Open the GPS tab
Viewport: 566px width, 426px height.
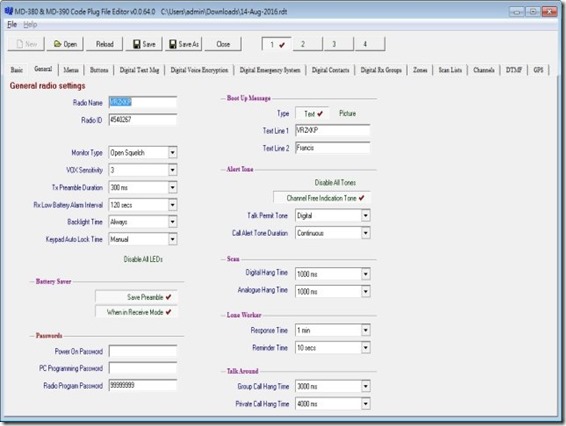tap(538, 70)
